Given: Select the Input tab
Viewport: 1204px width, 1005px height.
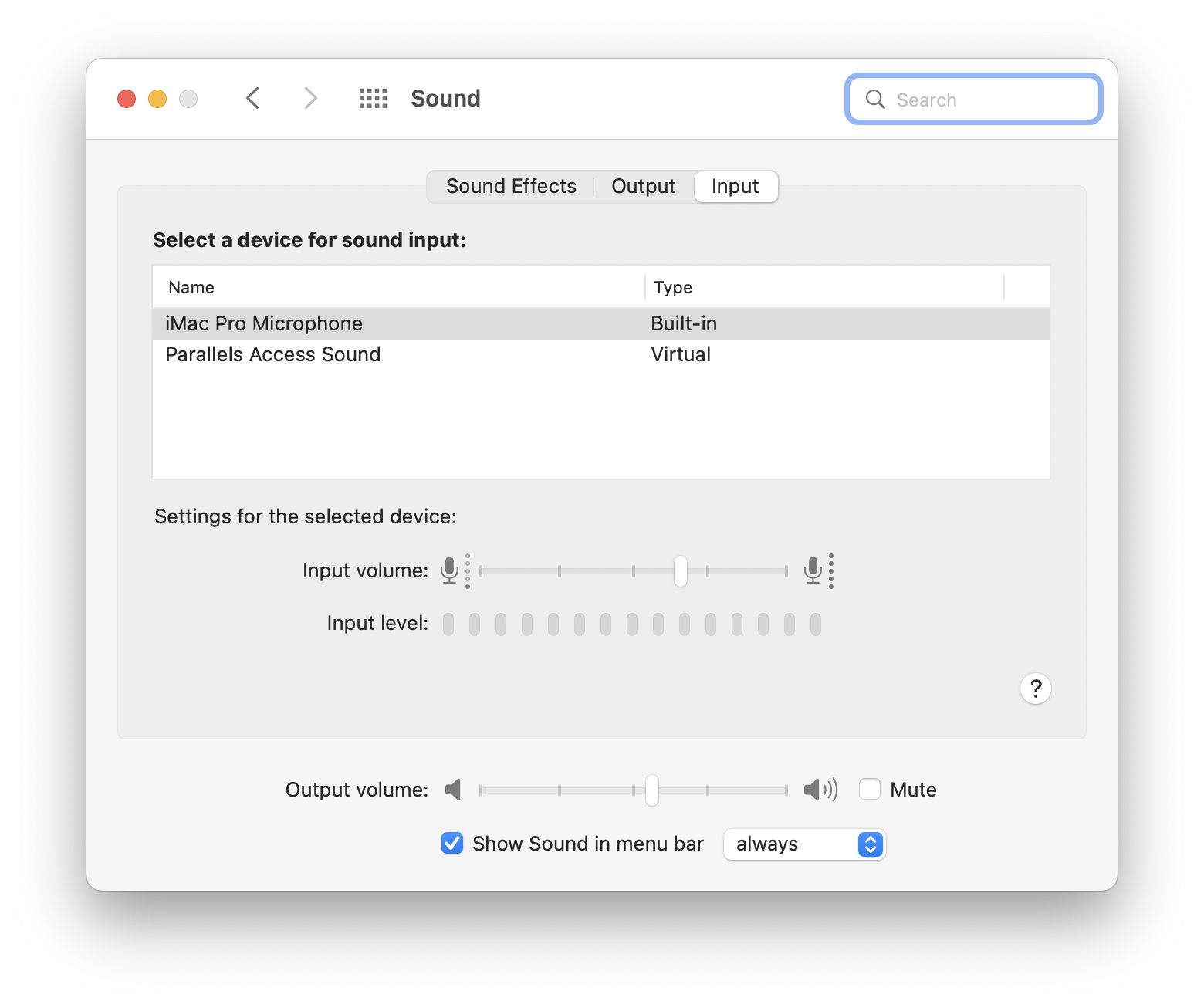Looking at the screenshot, I should tap(736, 186).
